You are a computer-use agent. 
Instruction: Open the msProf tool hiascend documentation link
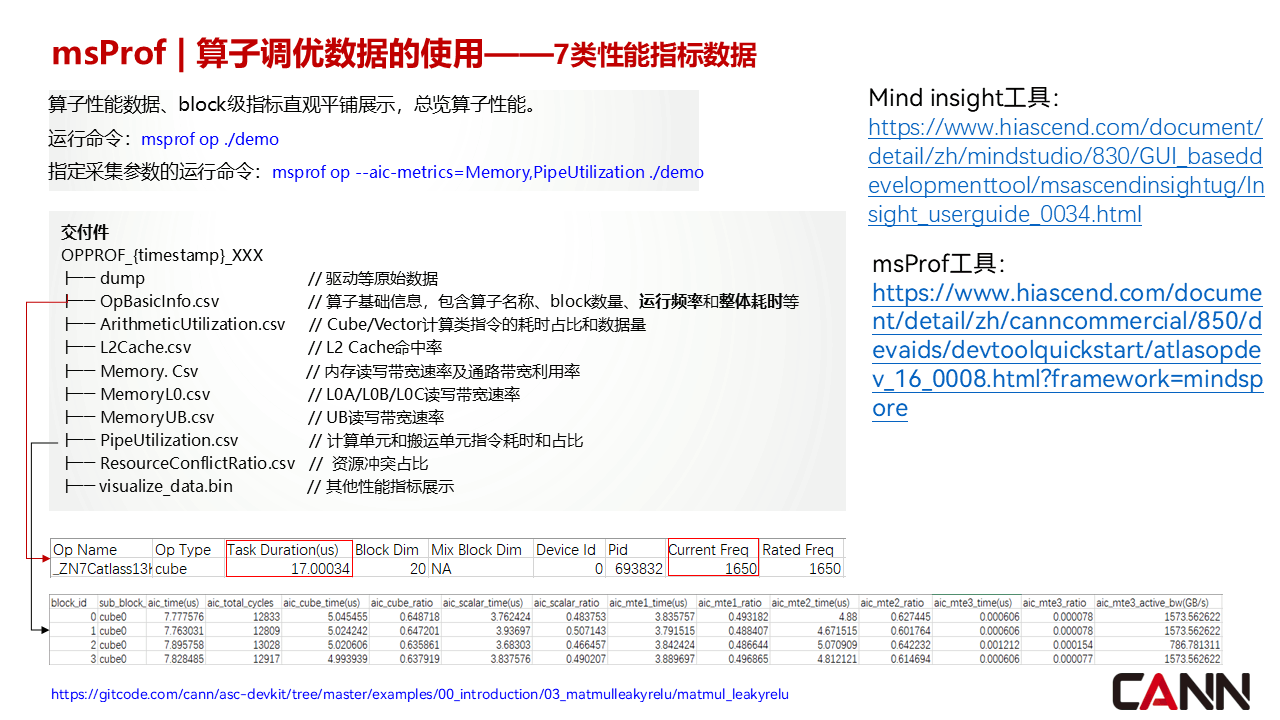1067,351
